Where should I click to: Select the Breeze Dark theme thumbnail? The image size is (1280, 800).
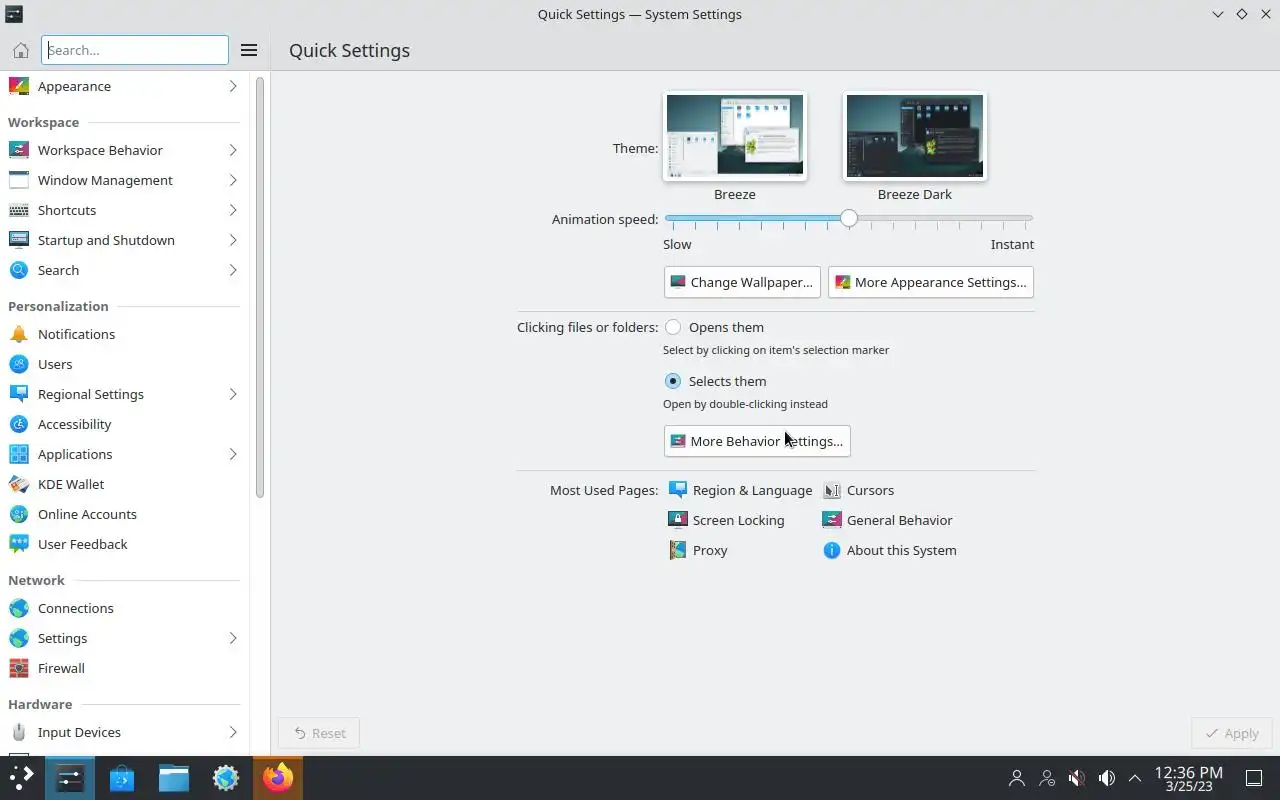click(915, 136)
